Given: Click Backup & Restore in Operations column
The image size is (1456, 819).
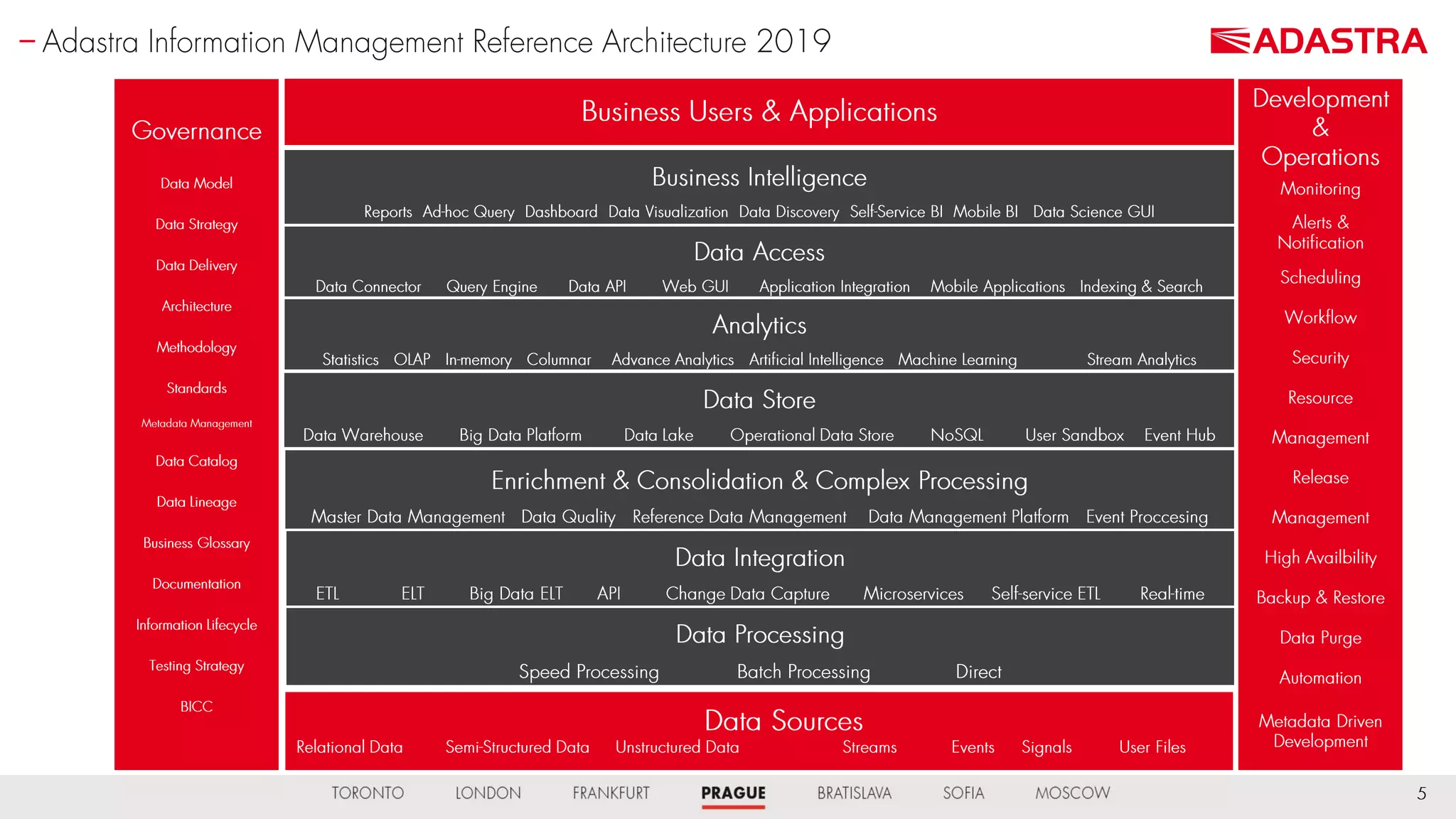Looking at the screenshot, I should tap(1320, 598).
